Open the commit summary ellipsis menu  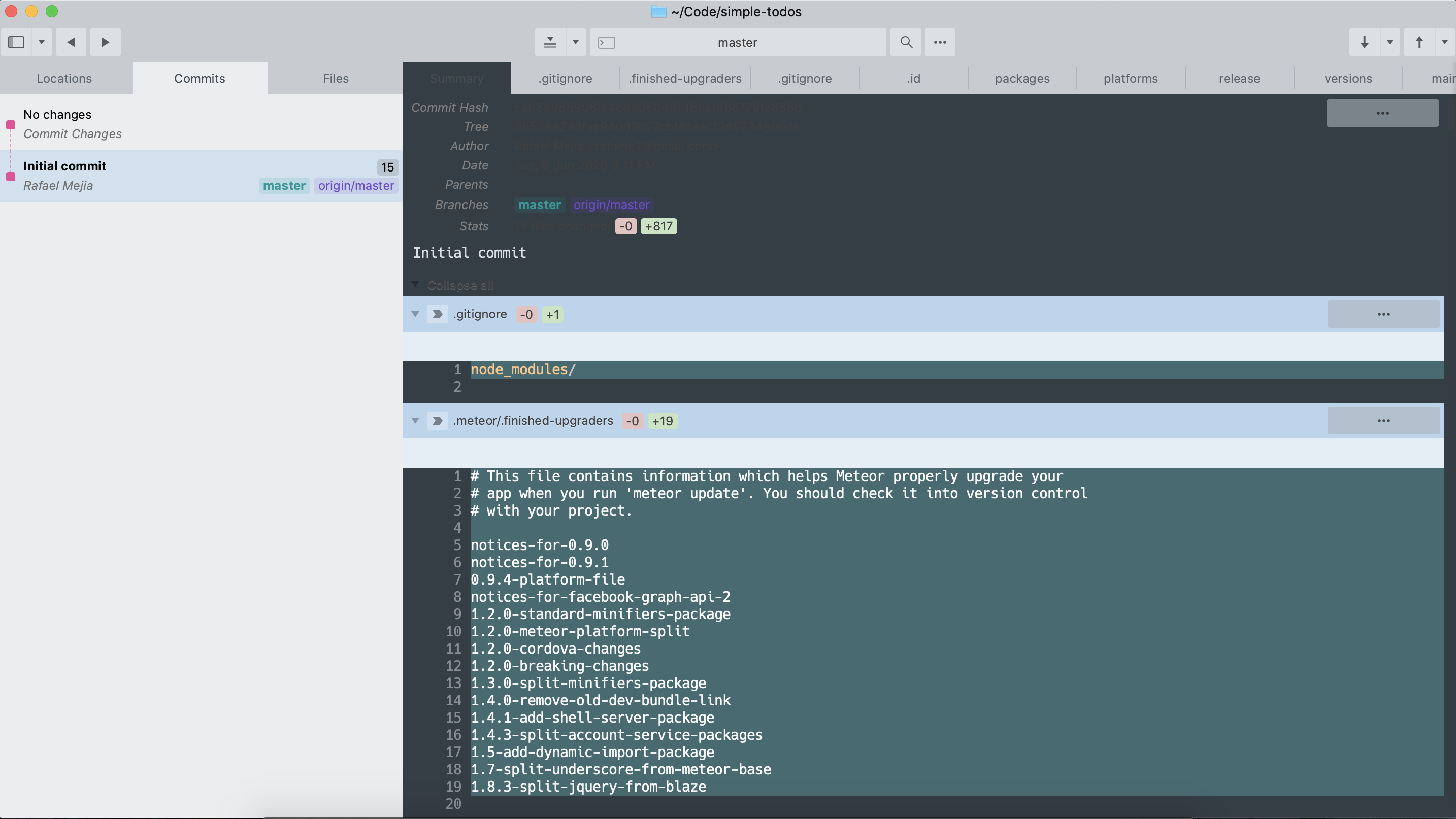[1382, 114]
